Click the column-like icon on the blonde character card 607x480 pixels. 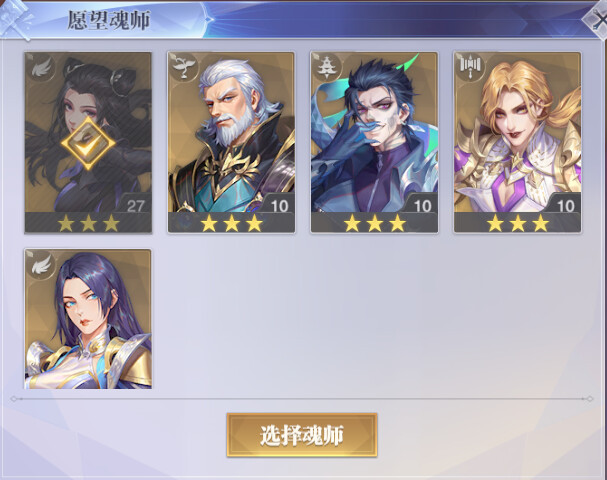pos(470,67)
